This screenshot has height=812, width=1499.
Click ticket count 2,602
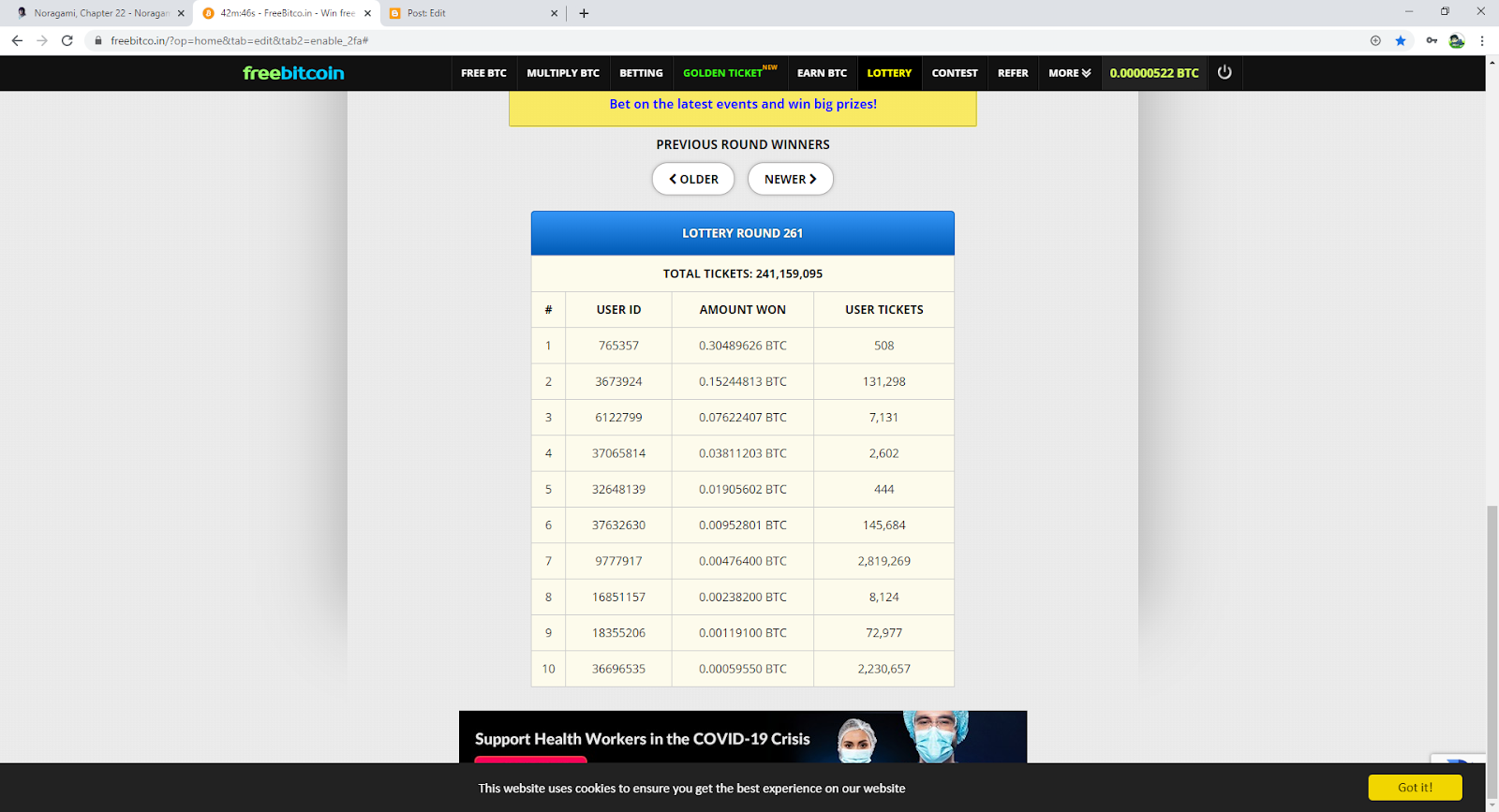(884, 453)
